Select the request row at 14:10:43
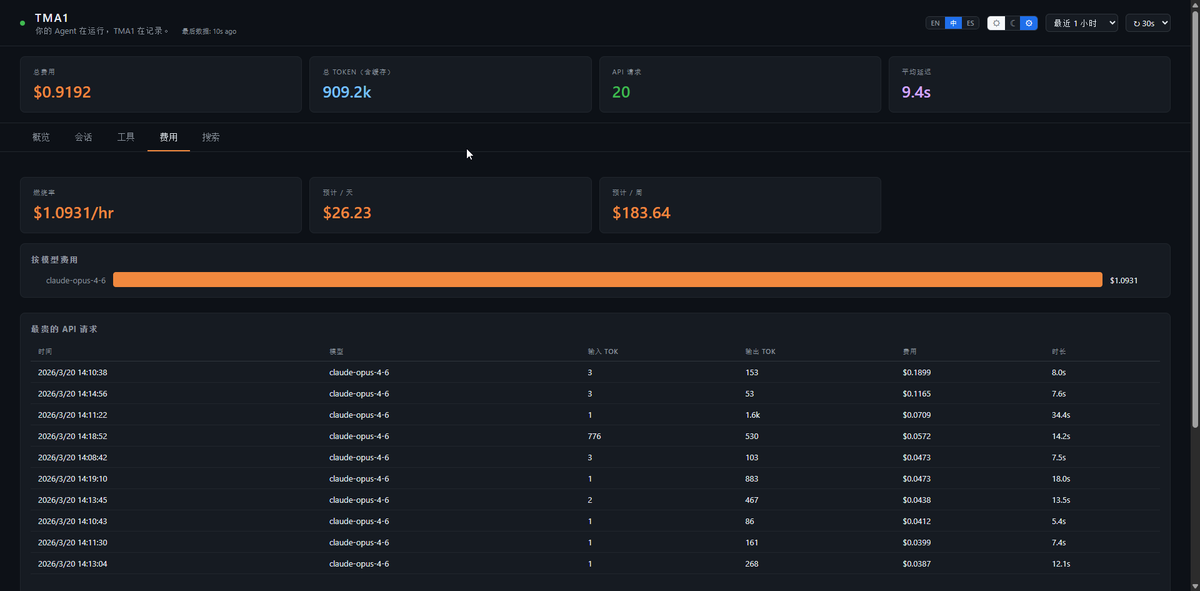Image resolution: width=1200 pixels, height=591 pixels. click(x=595, y=521)
